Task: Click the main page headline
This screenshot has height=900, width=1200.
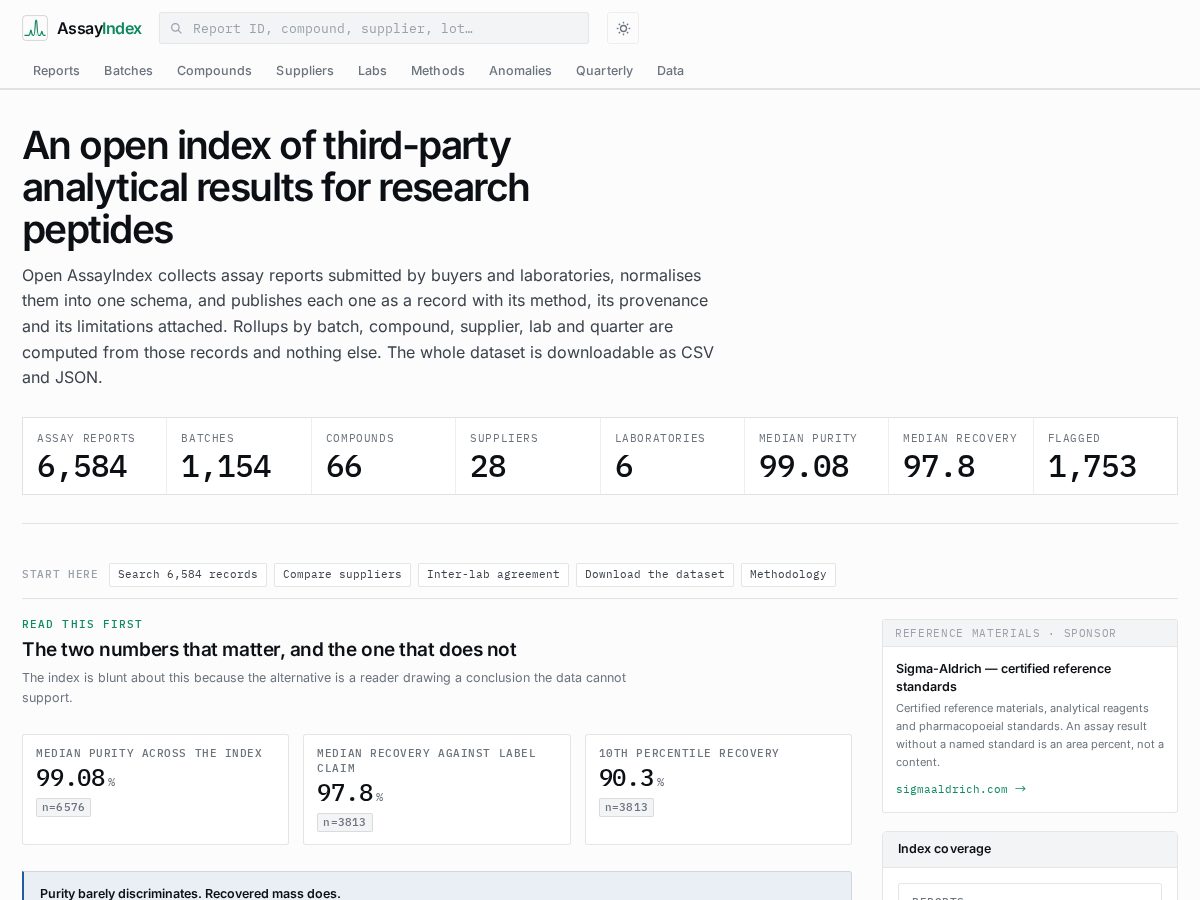Action: click(276, 187)
